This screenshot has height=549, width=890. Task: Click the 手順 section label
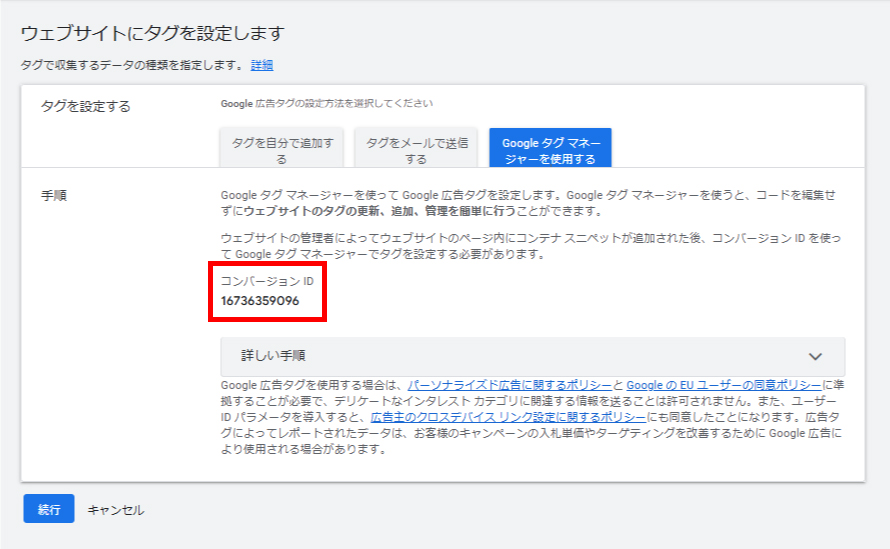(52, 195)
